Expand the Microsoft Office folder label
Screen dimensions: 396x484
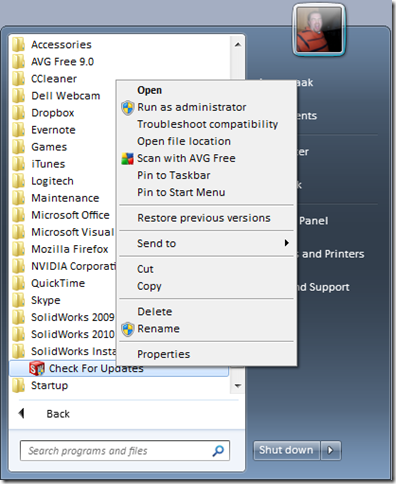70,215
